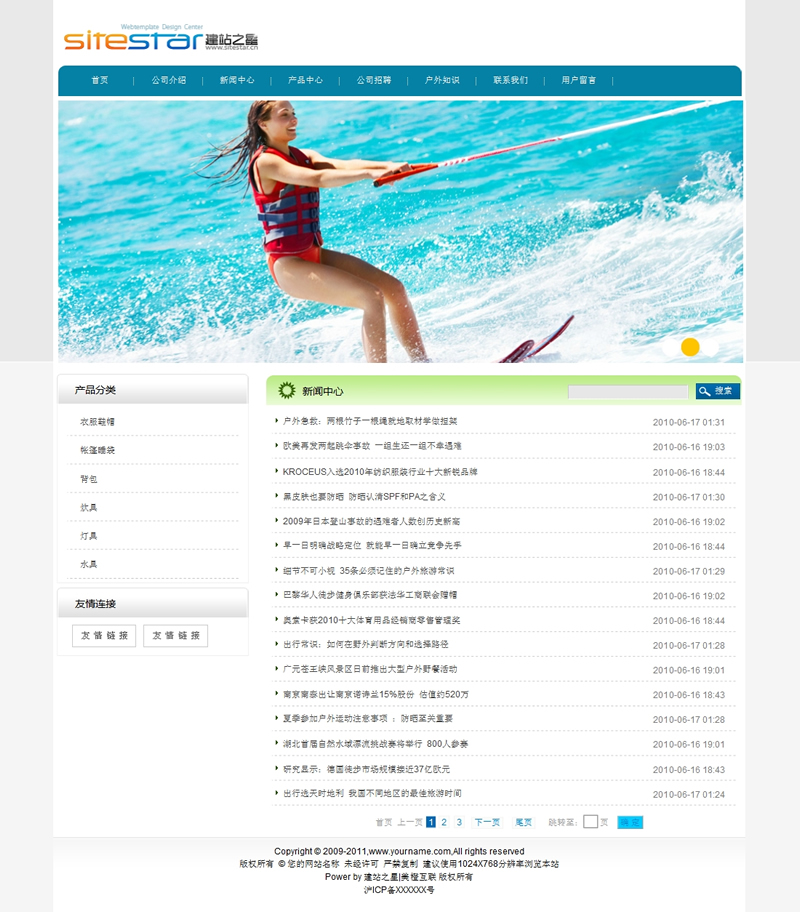Open the 首页 navigation menu item
Screen dimensions: 800x912
coord(99,80)
